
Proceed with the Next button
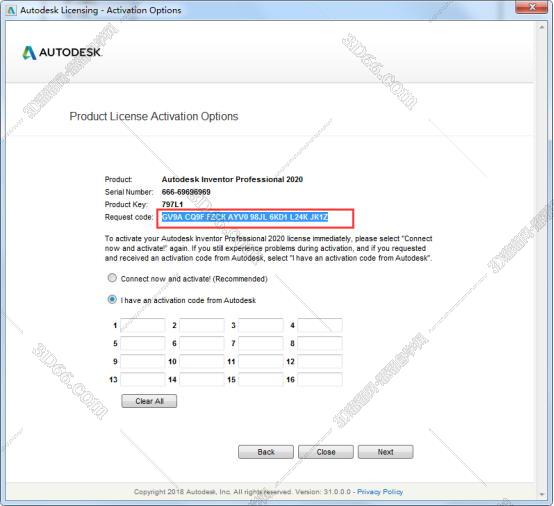(x=385, y=452)
